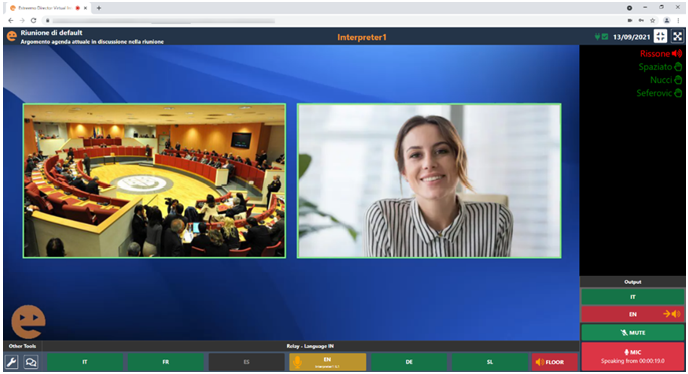The width and height of the screenshot is (688, 374).
Task: Click the orange logo in the header
Action: pyautogui.click(x=11, y=36)
